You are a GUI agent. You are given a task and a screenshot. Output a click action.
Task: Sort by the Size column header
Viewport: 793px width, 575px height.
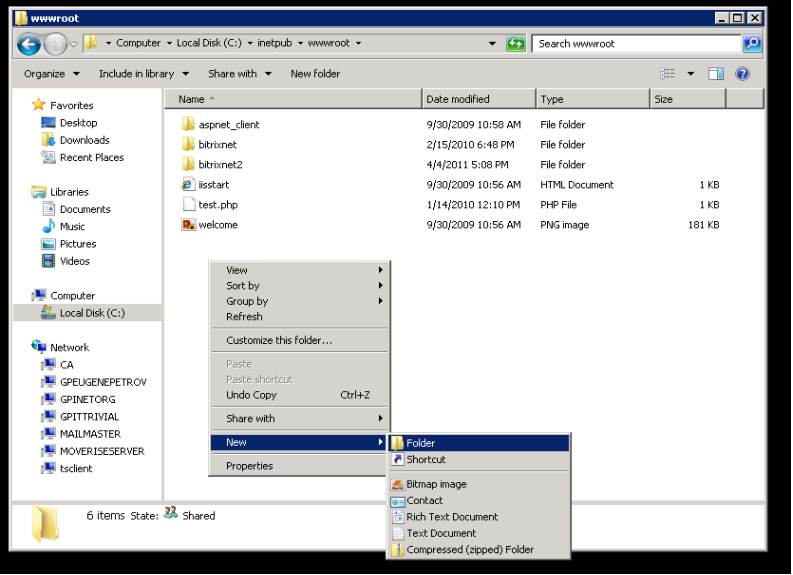(x=688, y=99)
